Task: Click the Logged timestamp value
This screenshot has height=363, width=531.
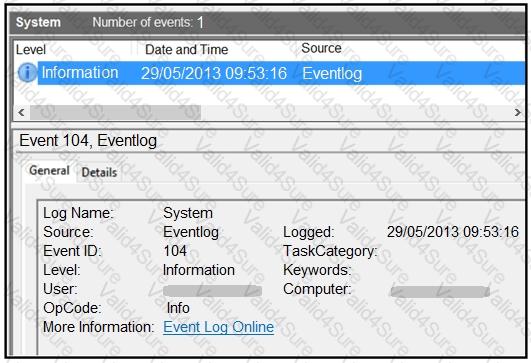Action: pyautogui.click(x=453, y=232)
